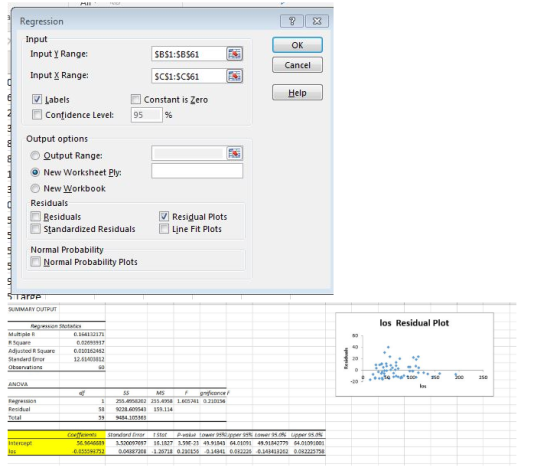Click the Standard Error label cell in Regression Statistics
Viewport: 560px width, 474px height.
[26, 359]
